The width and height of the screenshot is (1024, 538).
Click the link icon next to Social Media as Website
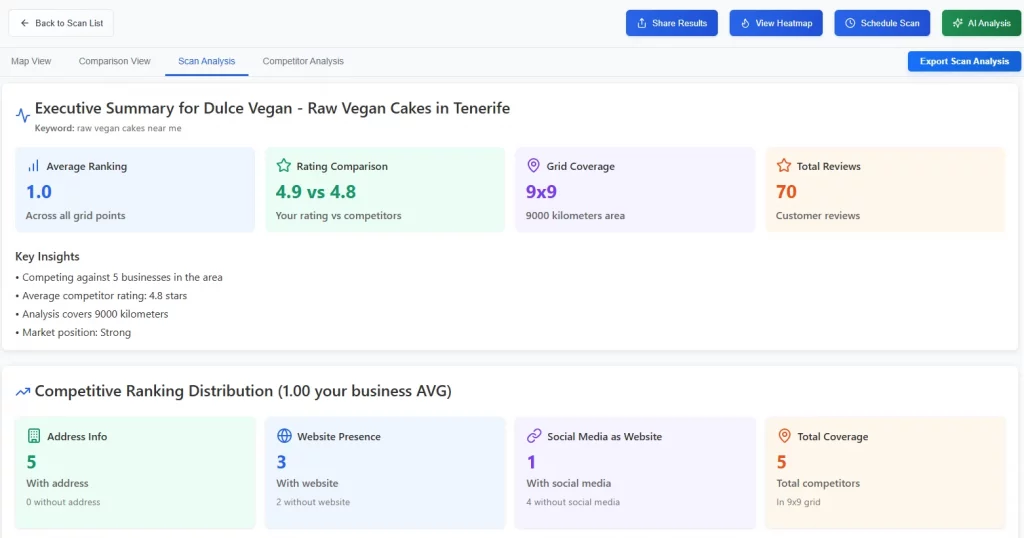pyautogui.click(x=534, y=435)
